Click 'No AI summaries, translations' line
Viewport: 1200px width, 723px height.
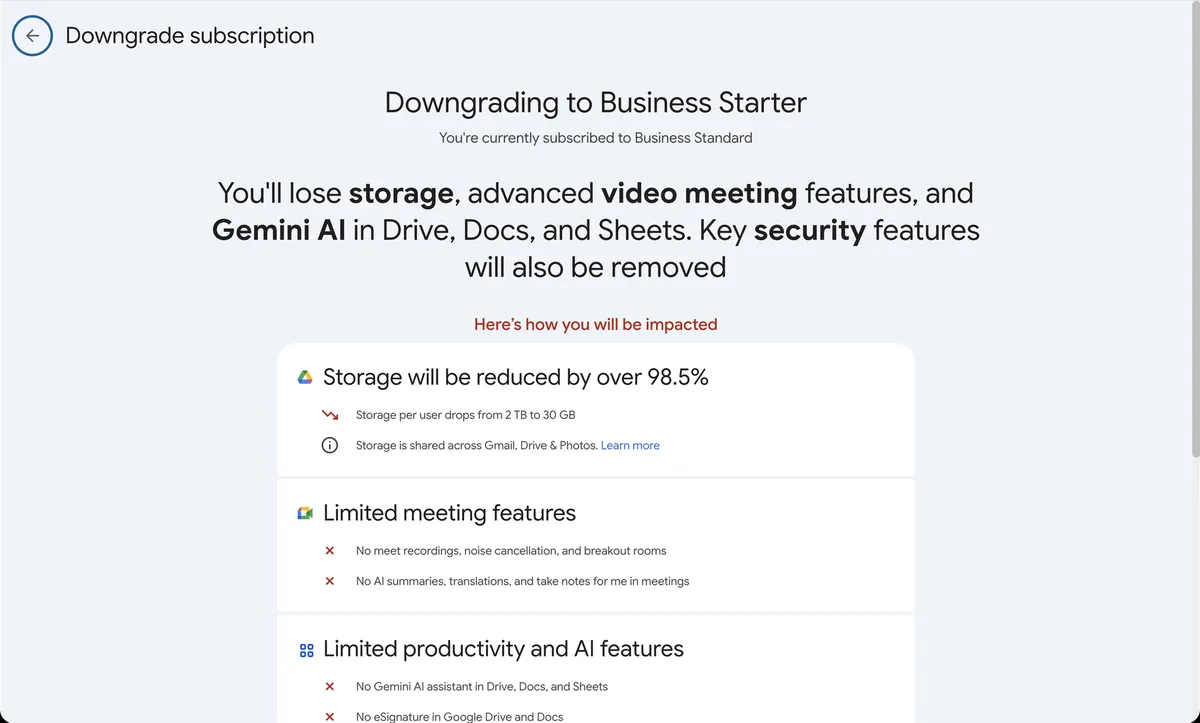click(x=523, y=580)
